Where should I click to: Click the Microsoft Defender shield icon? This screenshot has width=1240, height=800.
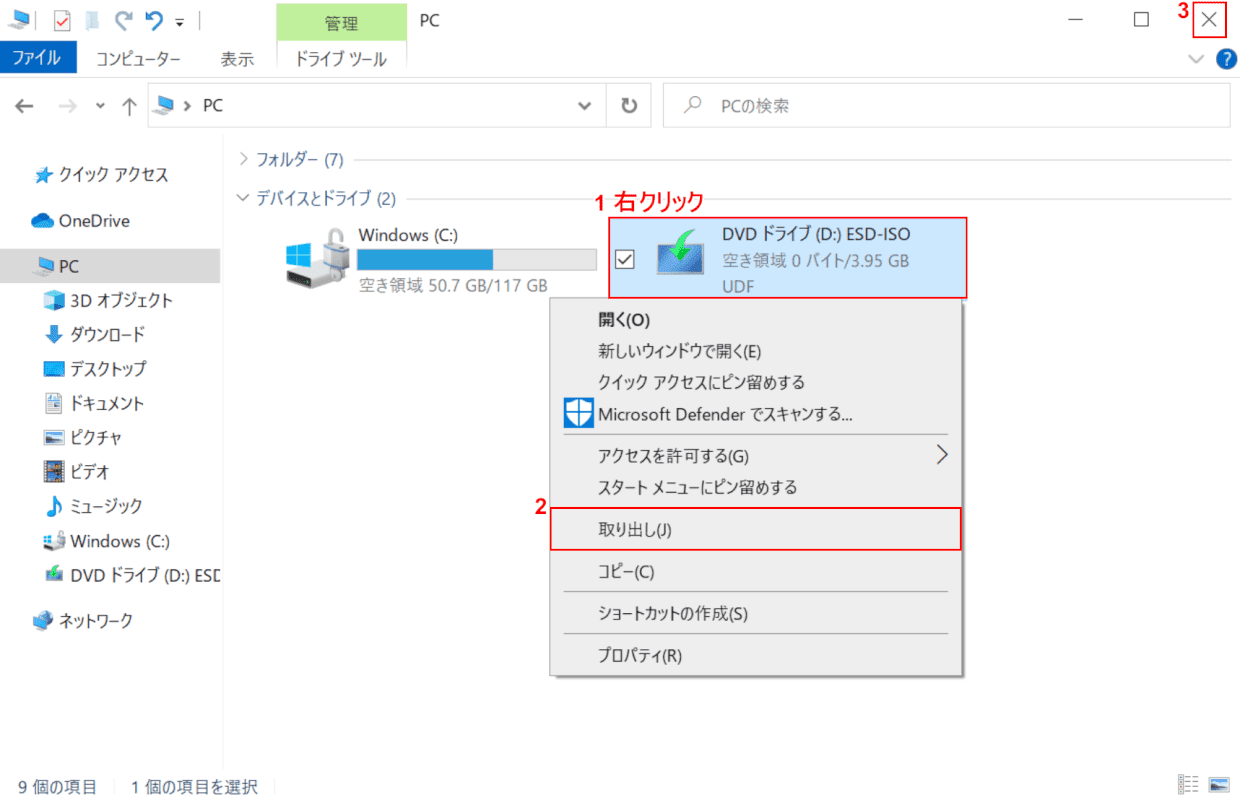click(x=578, y=413)
